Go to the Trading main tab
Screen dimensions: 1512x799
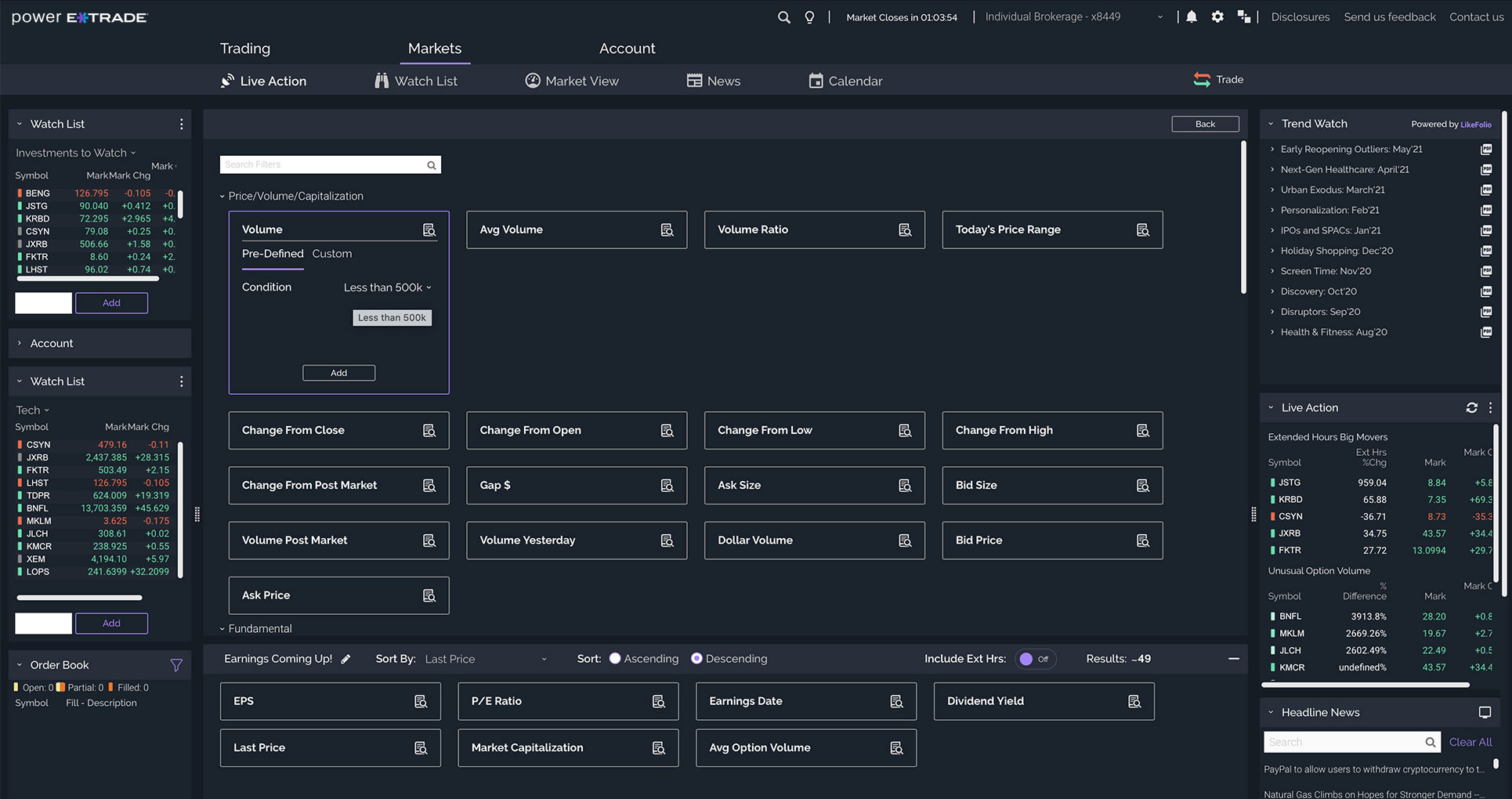point(244,49)
